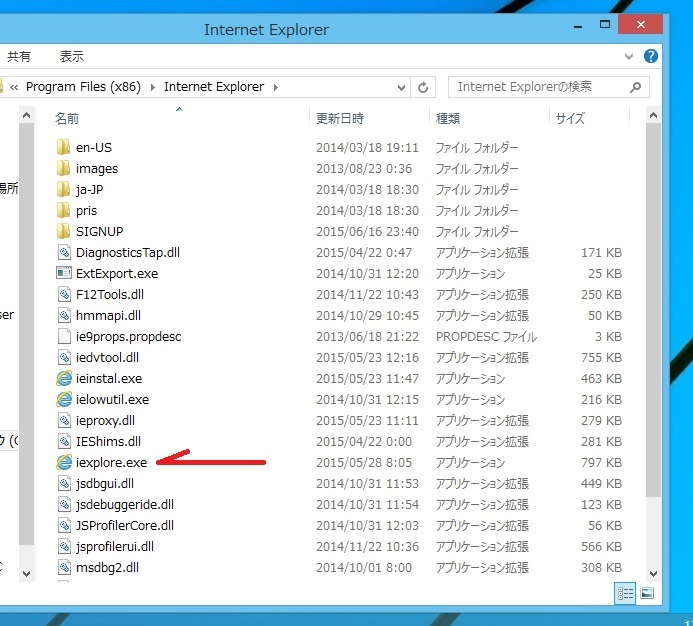
Task: Open the address bar history dropdown
Action: pyautogui.click(x=401, y=87)
